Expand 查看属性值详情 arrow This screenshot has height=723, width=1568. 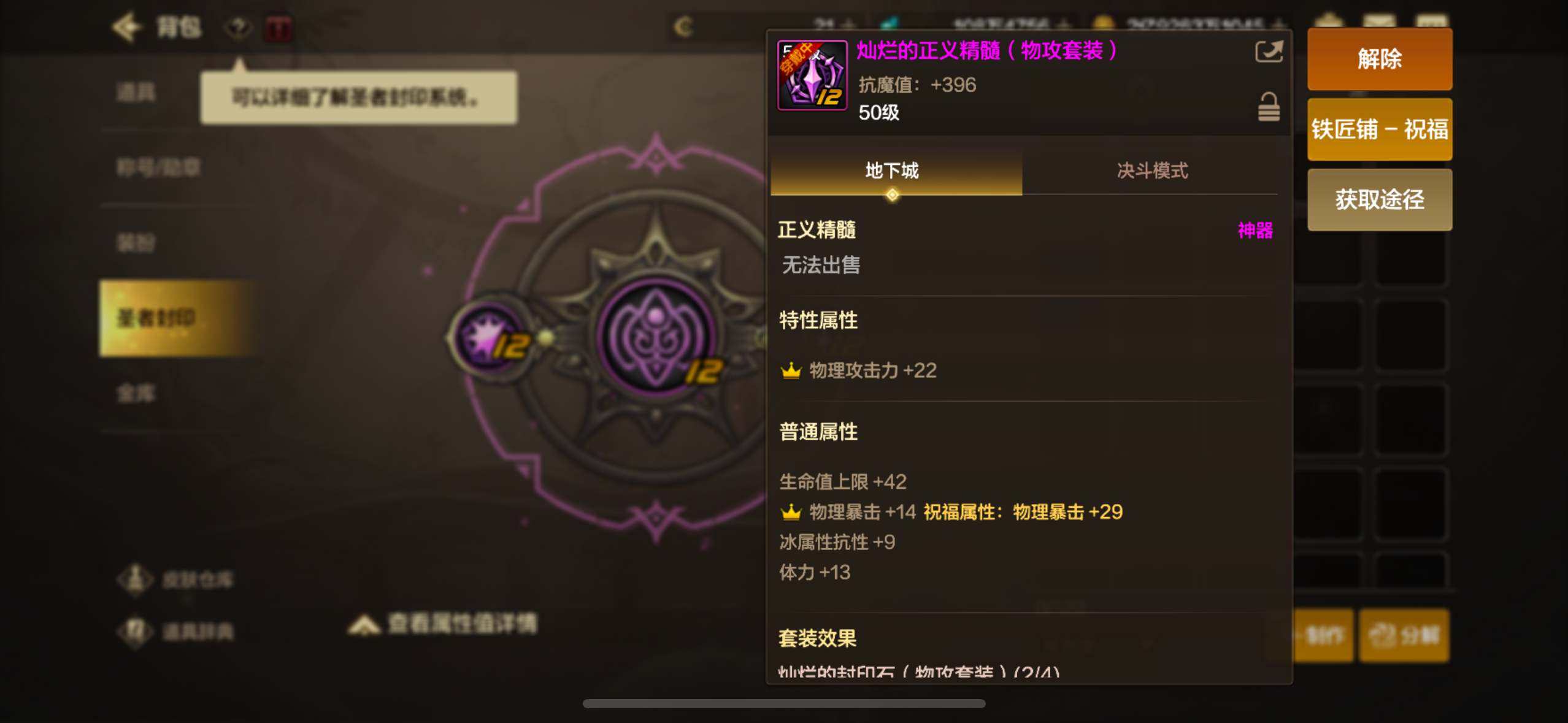coord(364,625)
